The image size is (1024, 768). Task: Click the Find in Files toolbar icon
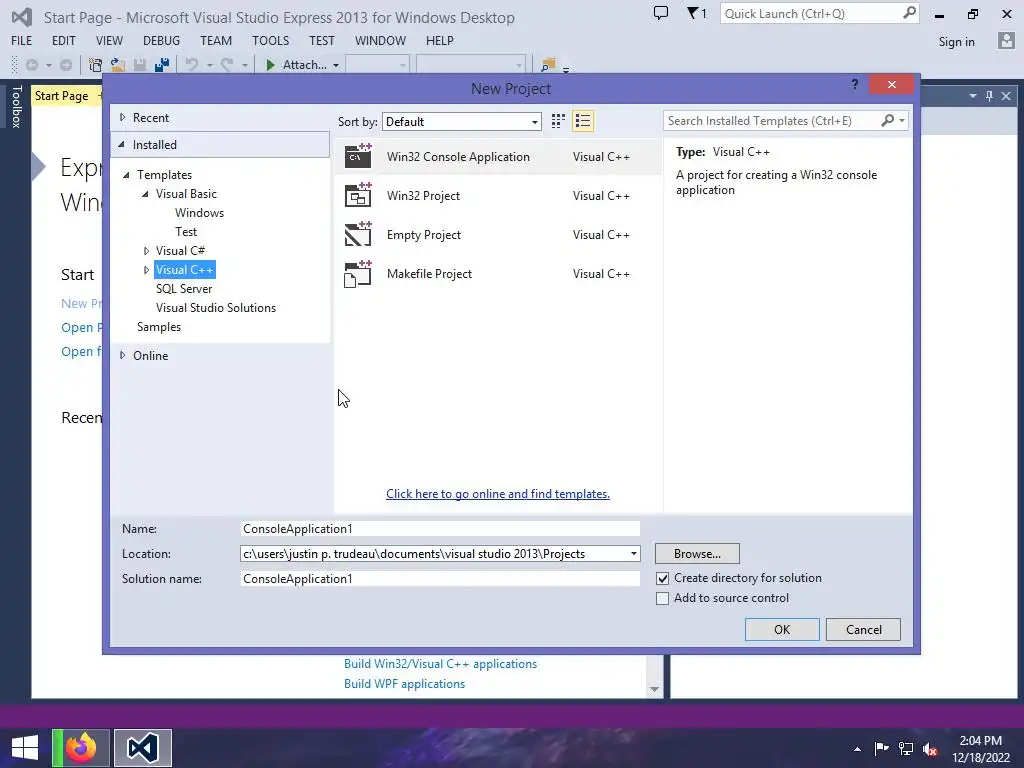[548, 65]
